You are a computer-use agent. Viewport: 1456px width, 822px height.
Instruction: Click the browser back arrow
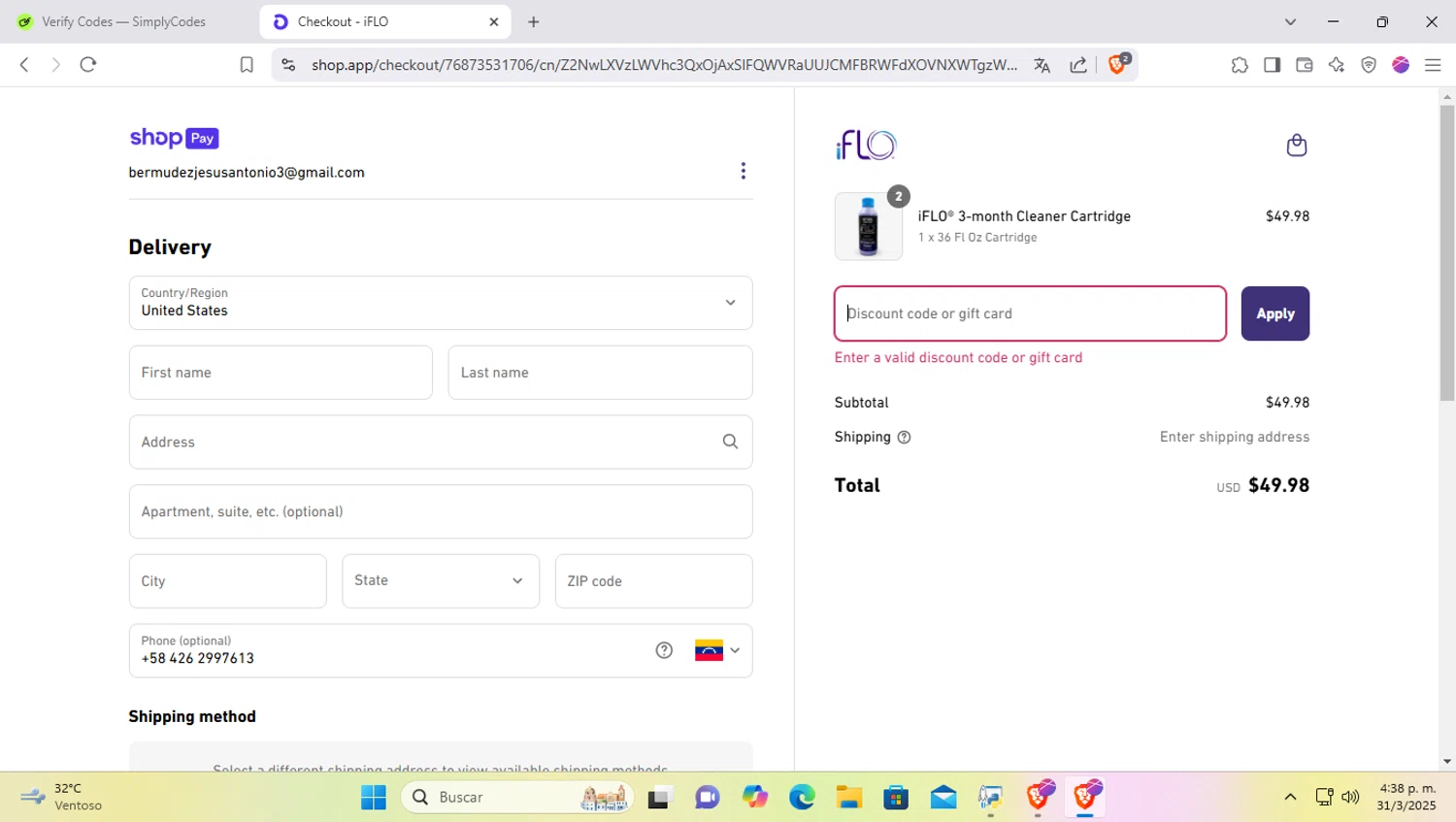(x=24, y=64)
